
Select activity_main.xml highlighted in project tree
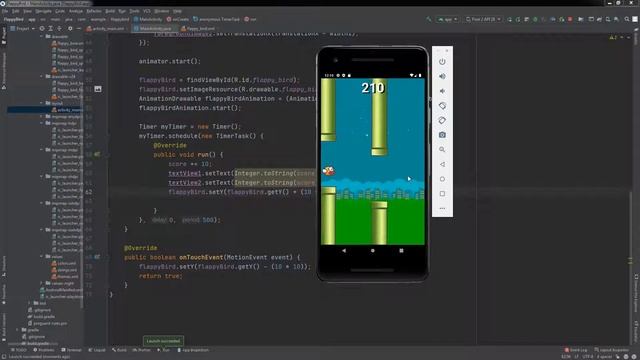pos(67,110)
